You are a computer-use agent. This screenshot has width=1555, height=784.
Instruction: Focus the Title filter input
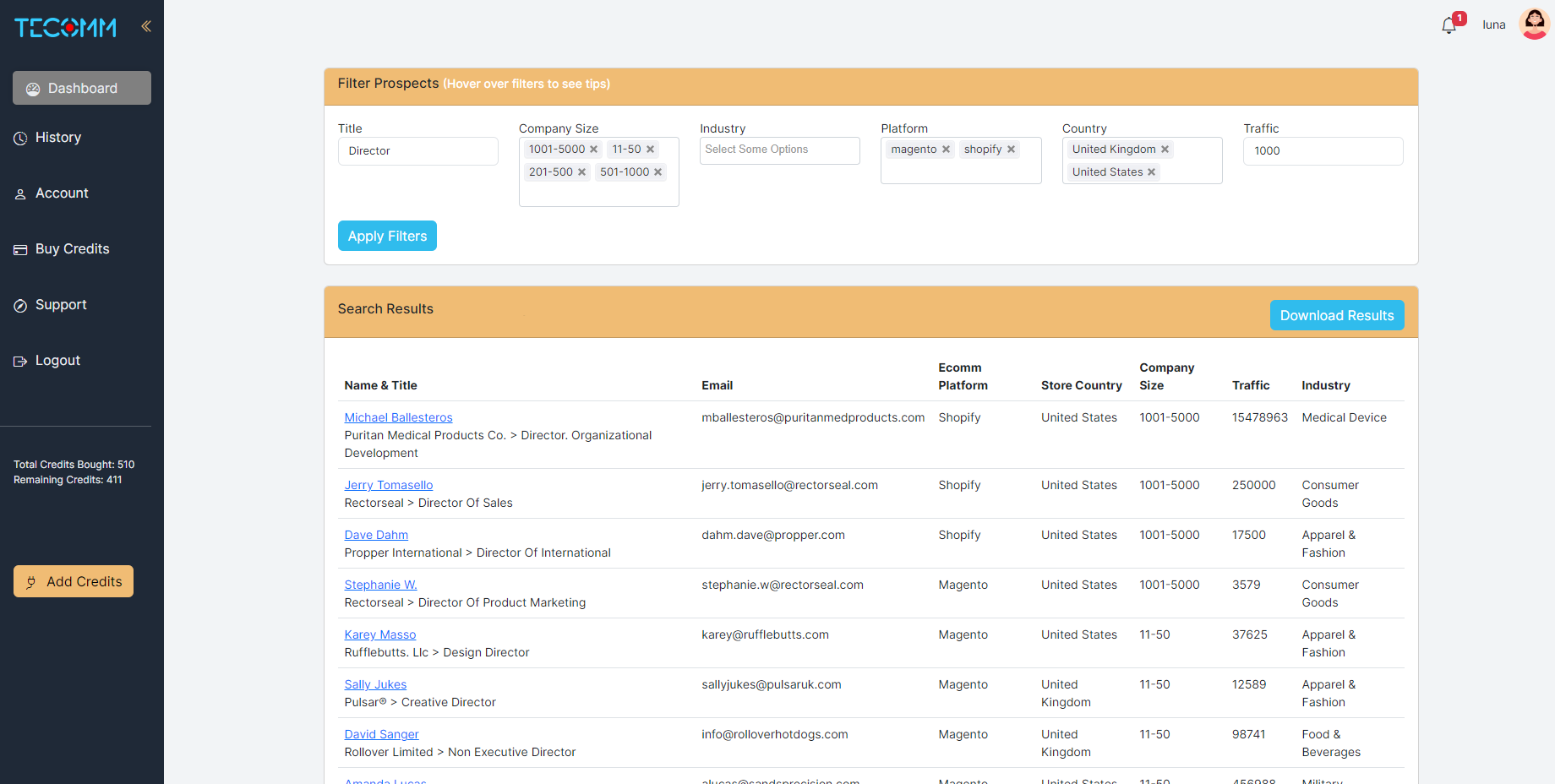click(417, 151)
